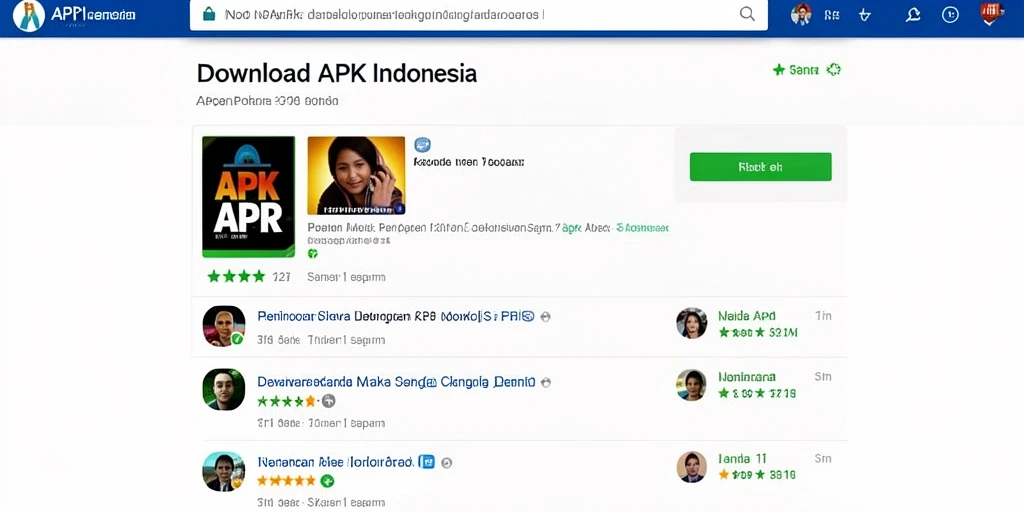Click the circled clock icon in the header

pyautogui.click(x=950, y=14)
